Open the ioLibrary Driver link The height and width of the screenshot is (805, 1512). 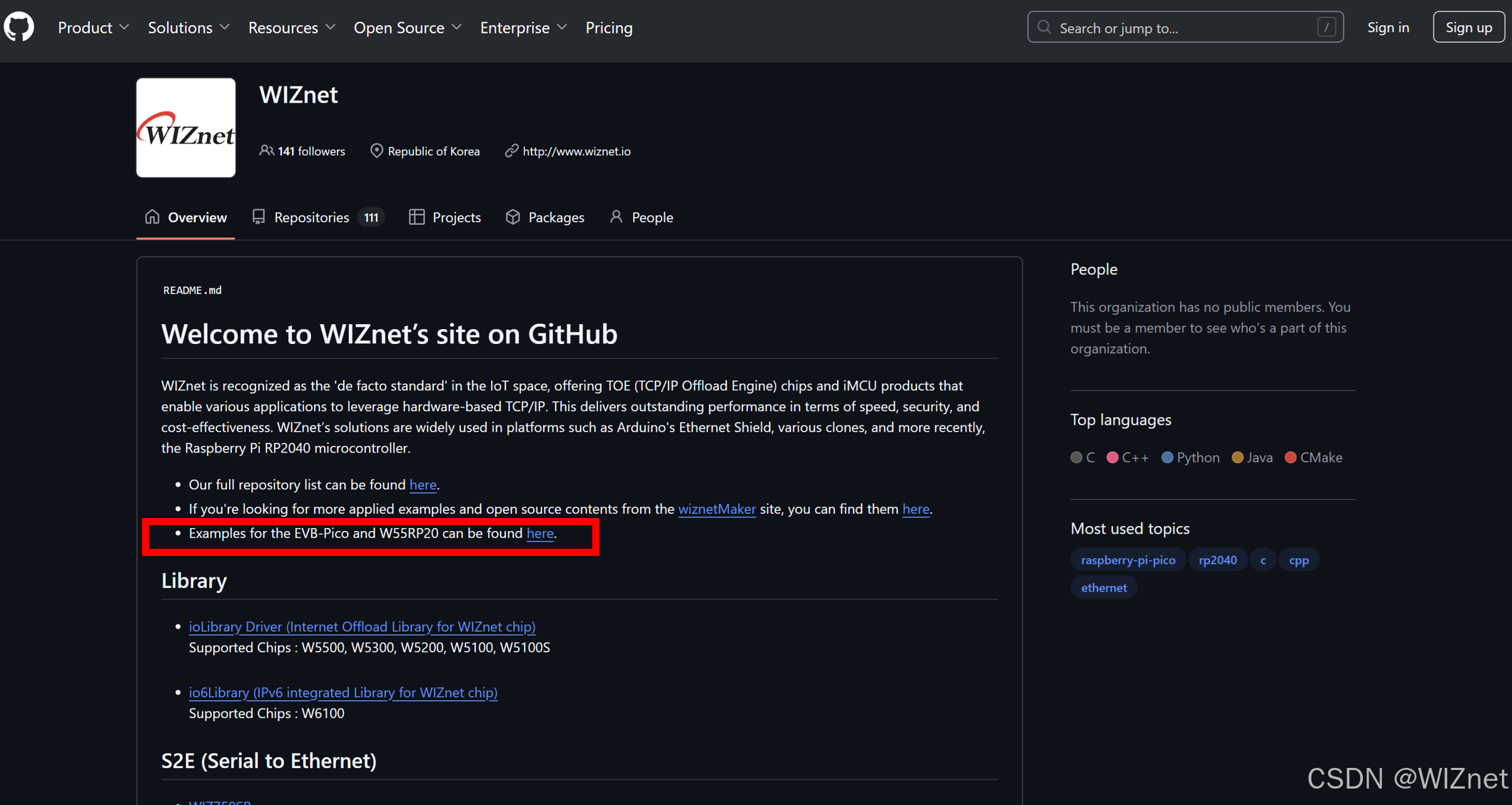point(362,626)
